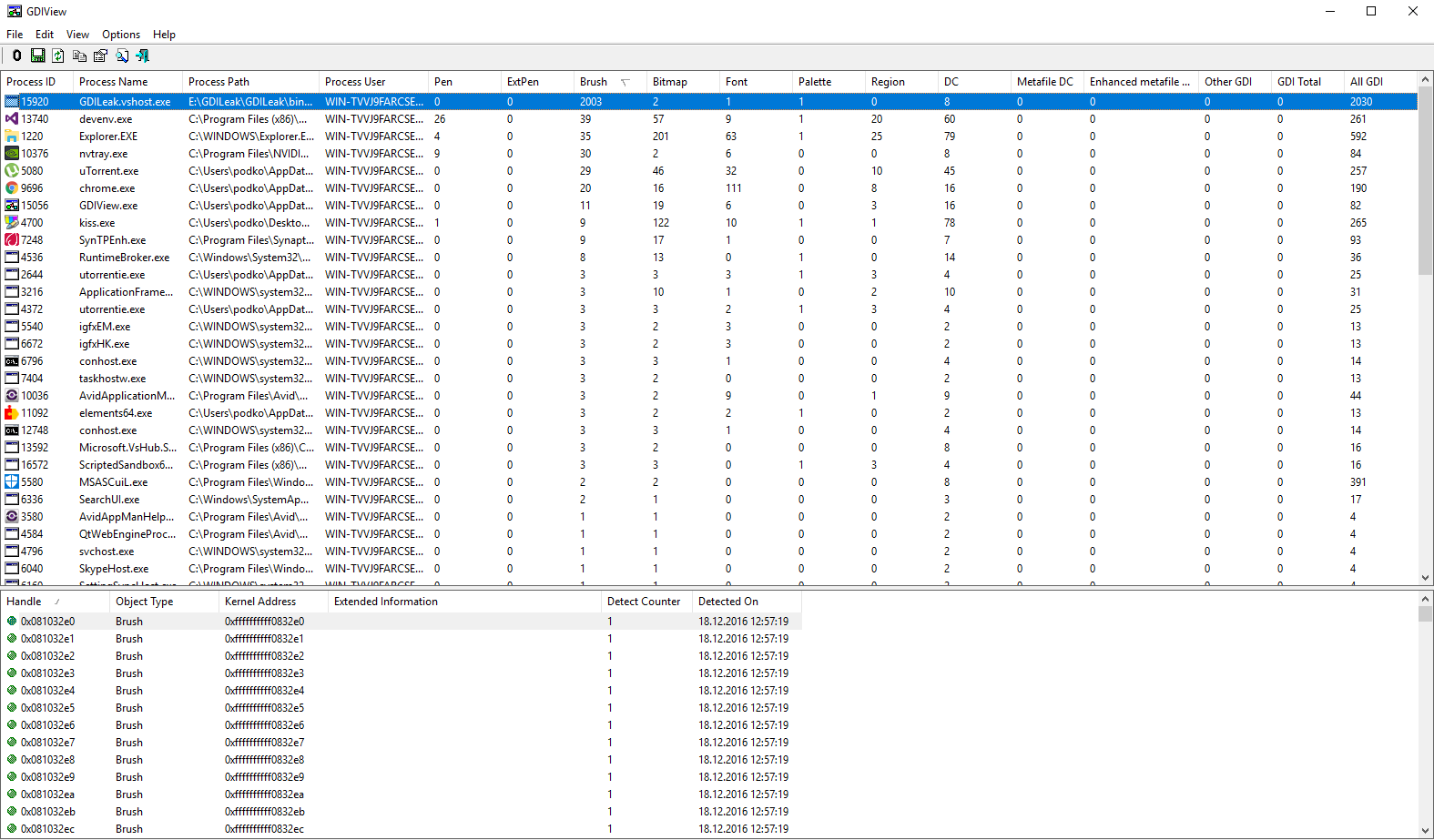This screenshot has width=1434, height=840.
Task: Select the QtWebEngineProc... process row
Action: 709,534
